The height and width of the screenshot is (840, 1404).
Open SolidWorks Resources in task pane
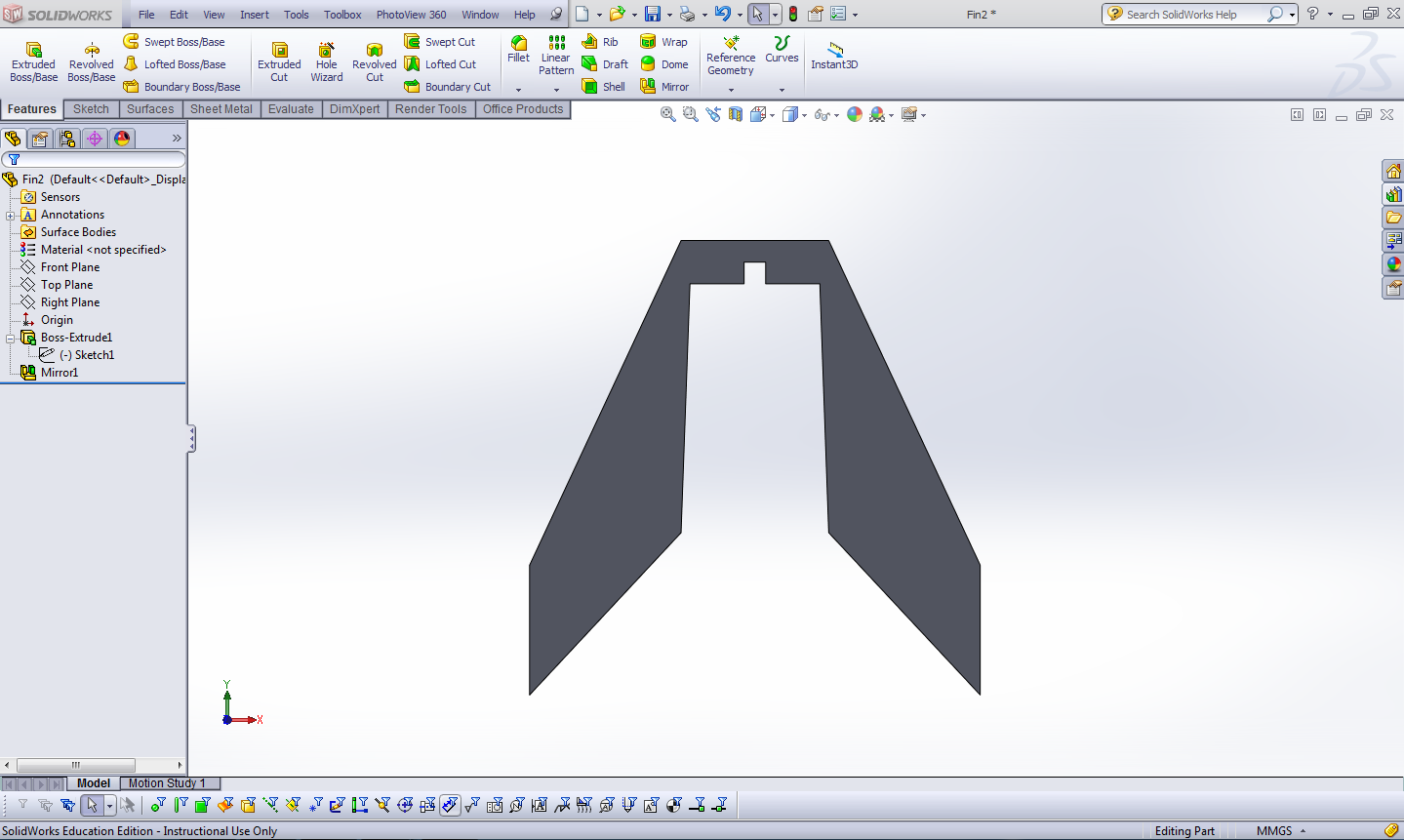click(x=1393, y=172)
